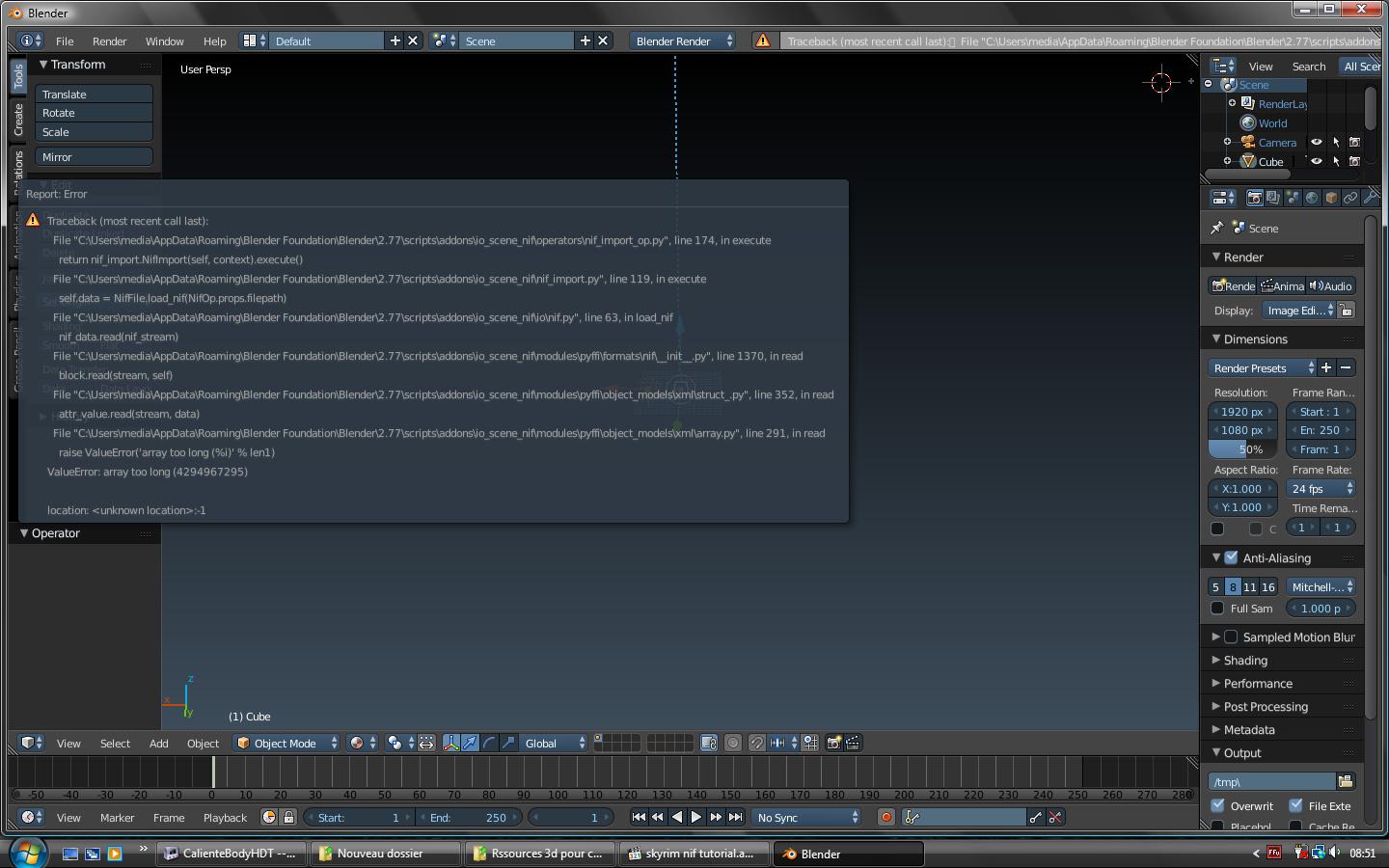Open the Render Presets dropdown
Image resolution: width=1389 pixels, height=868 pixels.
click(x=1263, y=367)
